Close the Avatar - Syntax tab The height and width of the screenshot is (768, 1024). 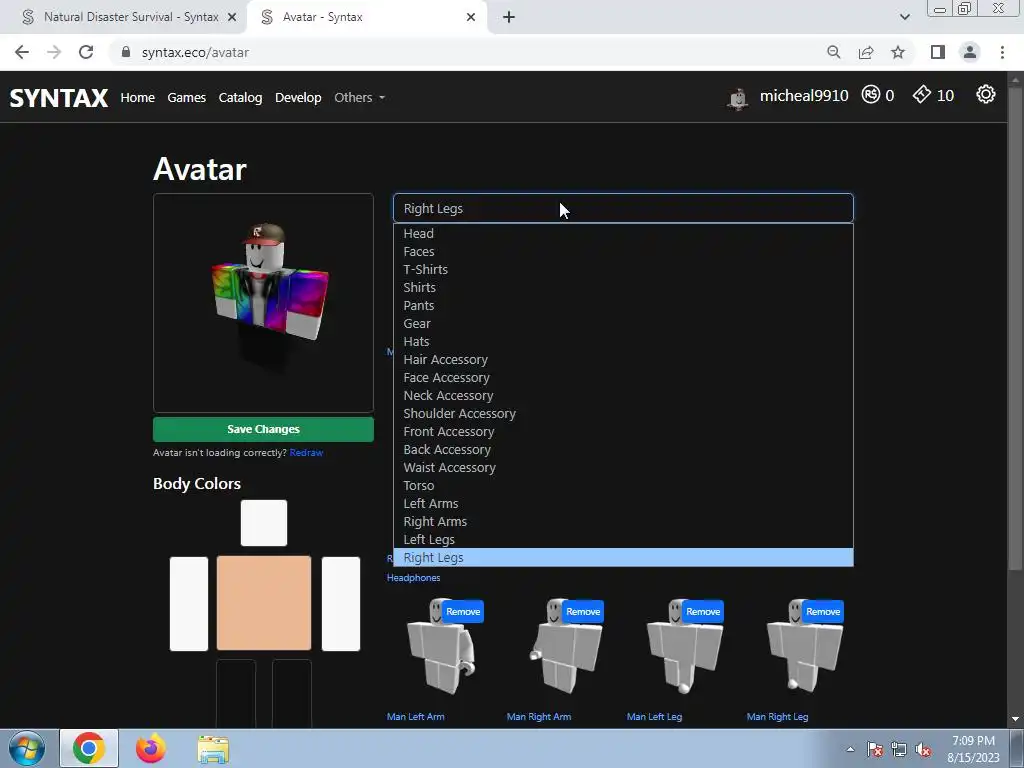(x=471, y=17)
